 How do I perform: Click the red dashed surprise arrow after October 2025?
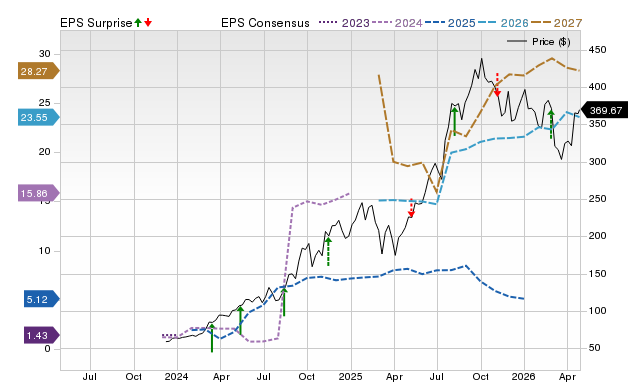click(497, 85)
